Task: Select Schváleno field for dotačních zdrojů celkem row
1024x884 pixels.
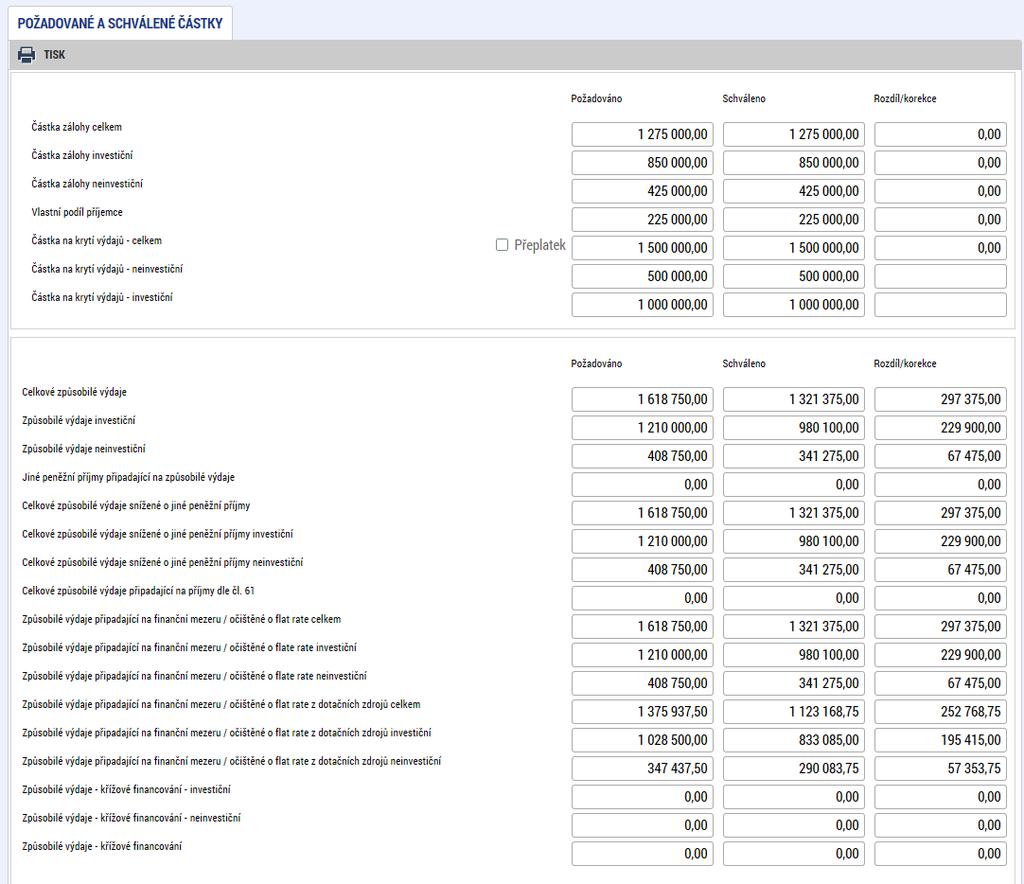Action: pyautogui.click(x=793, y=712)
